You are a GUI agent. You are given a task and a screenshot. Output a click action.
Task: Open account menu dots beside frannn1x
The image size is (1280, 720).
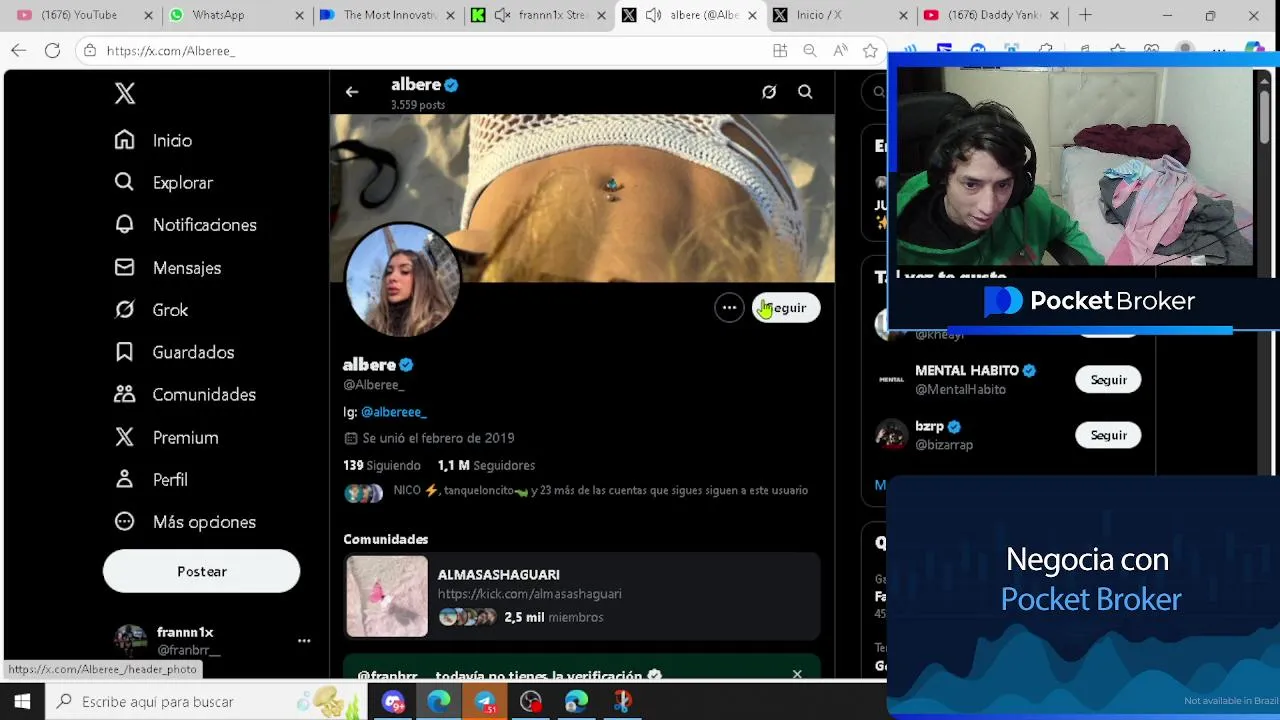pyautogui.click(x=304, y=641)
